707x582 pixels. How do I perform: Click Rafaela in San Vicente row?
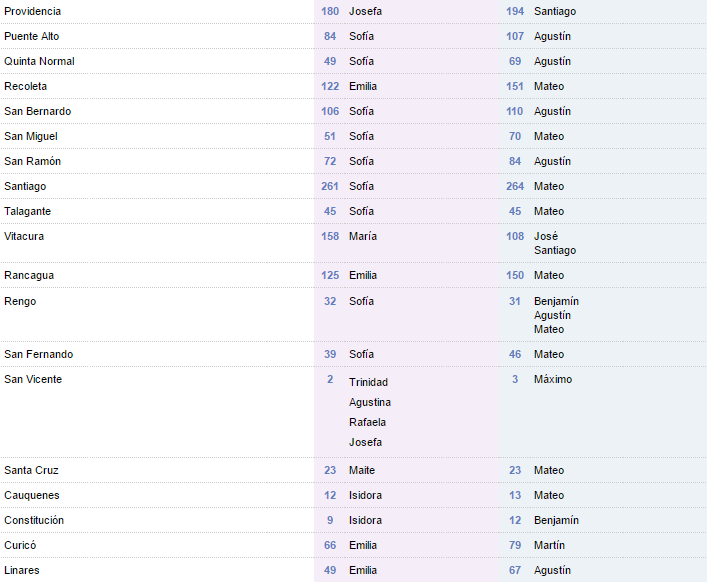(367, 422)
